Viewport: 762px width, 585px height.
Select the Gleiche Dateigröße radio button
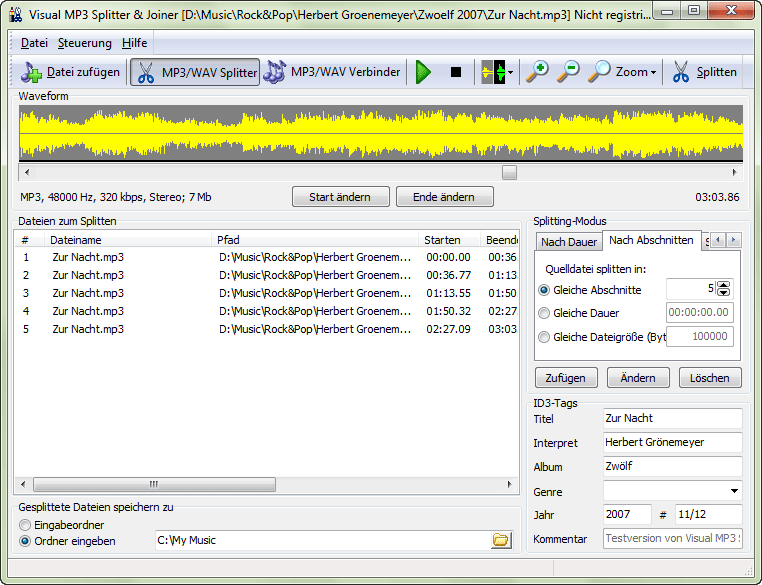pyautogui.click(x=544, y=337)
